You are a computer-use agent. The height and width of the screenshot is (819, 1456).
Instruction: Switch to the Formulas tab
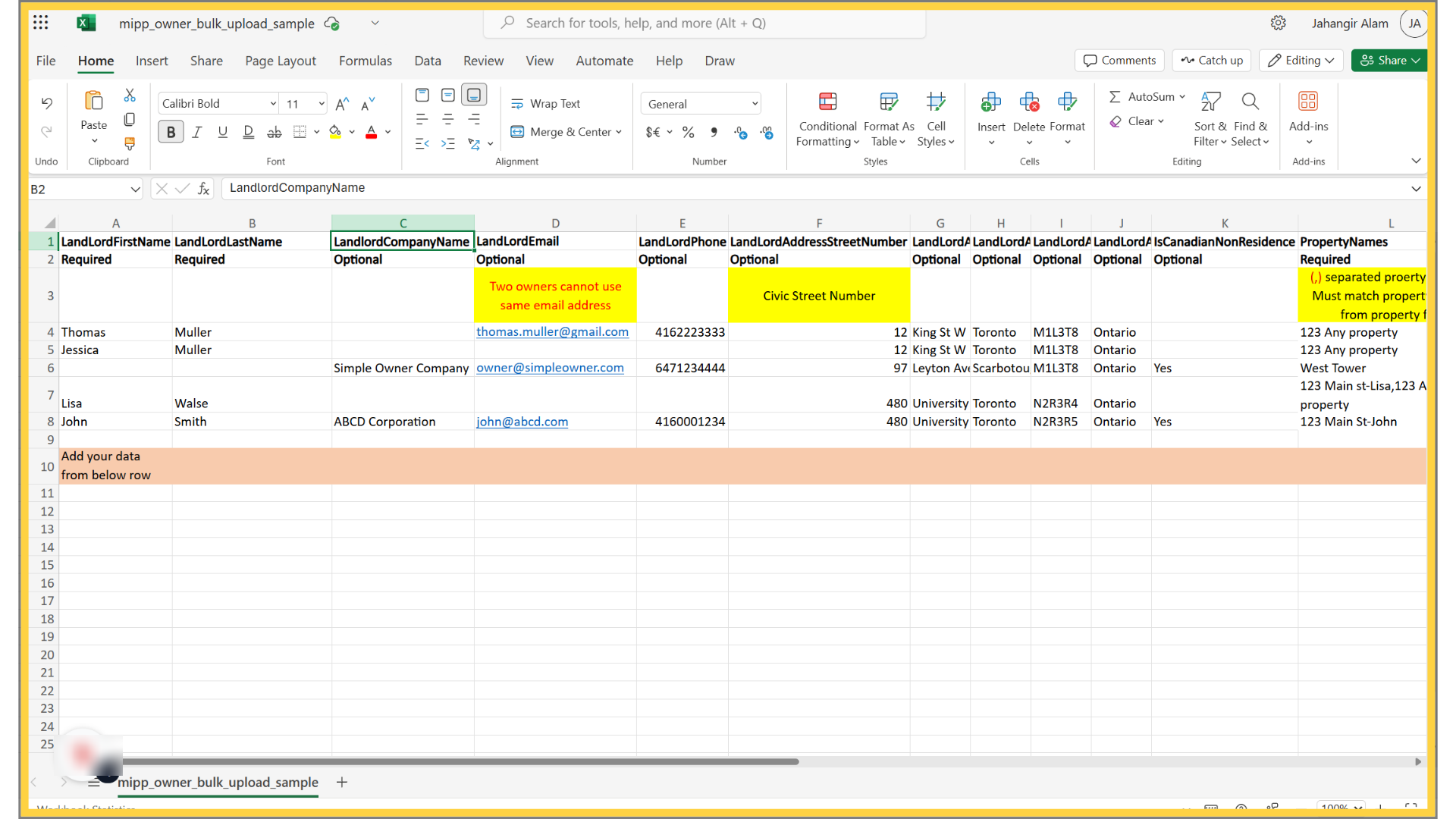(x=366, y=61)
